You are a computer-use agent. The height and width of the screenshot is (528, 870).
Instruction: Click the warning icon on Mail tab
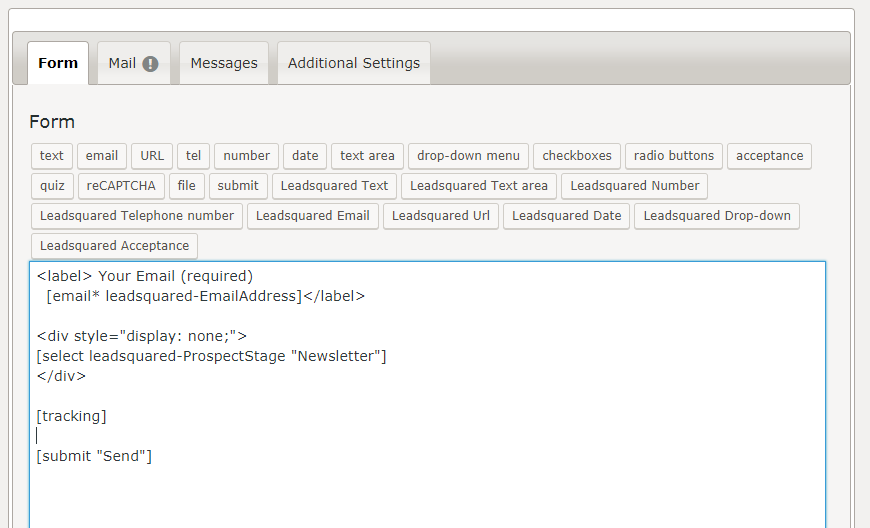tap(150, 63)
